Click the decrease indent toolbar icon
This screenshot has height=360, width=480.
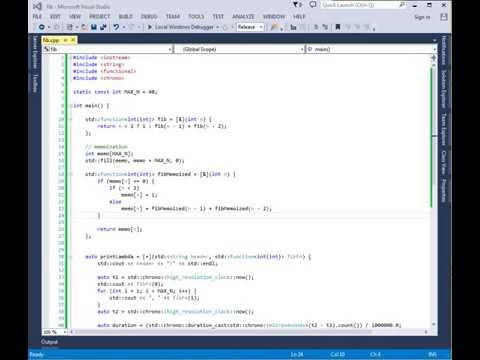click(316, 27)
